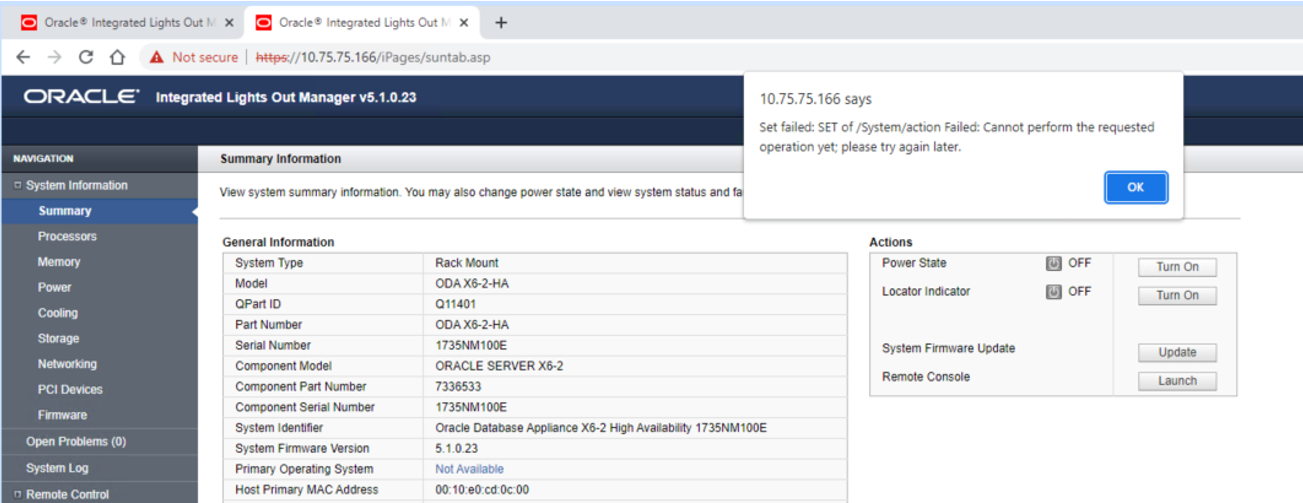This screenshot has width=1303, height=503.
Task: Click the browser back arrow
Action: pyautogui.click(x=23, y=57)
